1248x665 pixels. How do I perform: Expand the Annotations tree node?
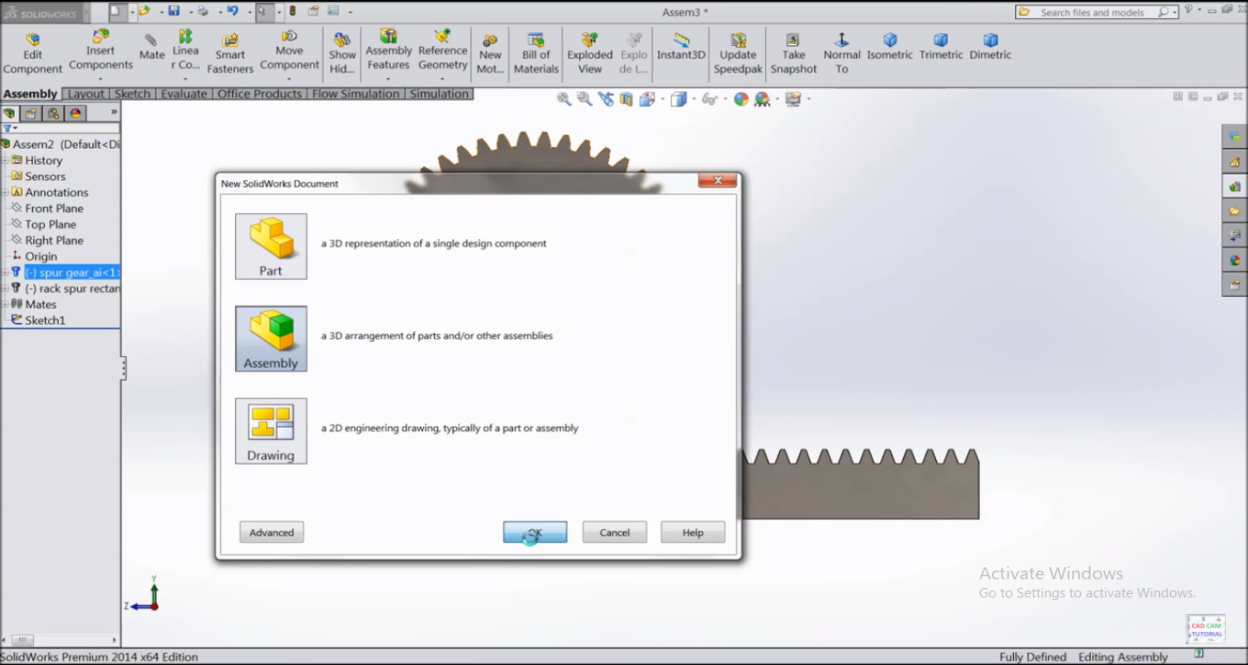(x=5, y=192)
